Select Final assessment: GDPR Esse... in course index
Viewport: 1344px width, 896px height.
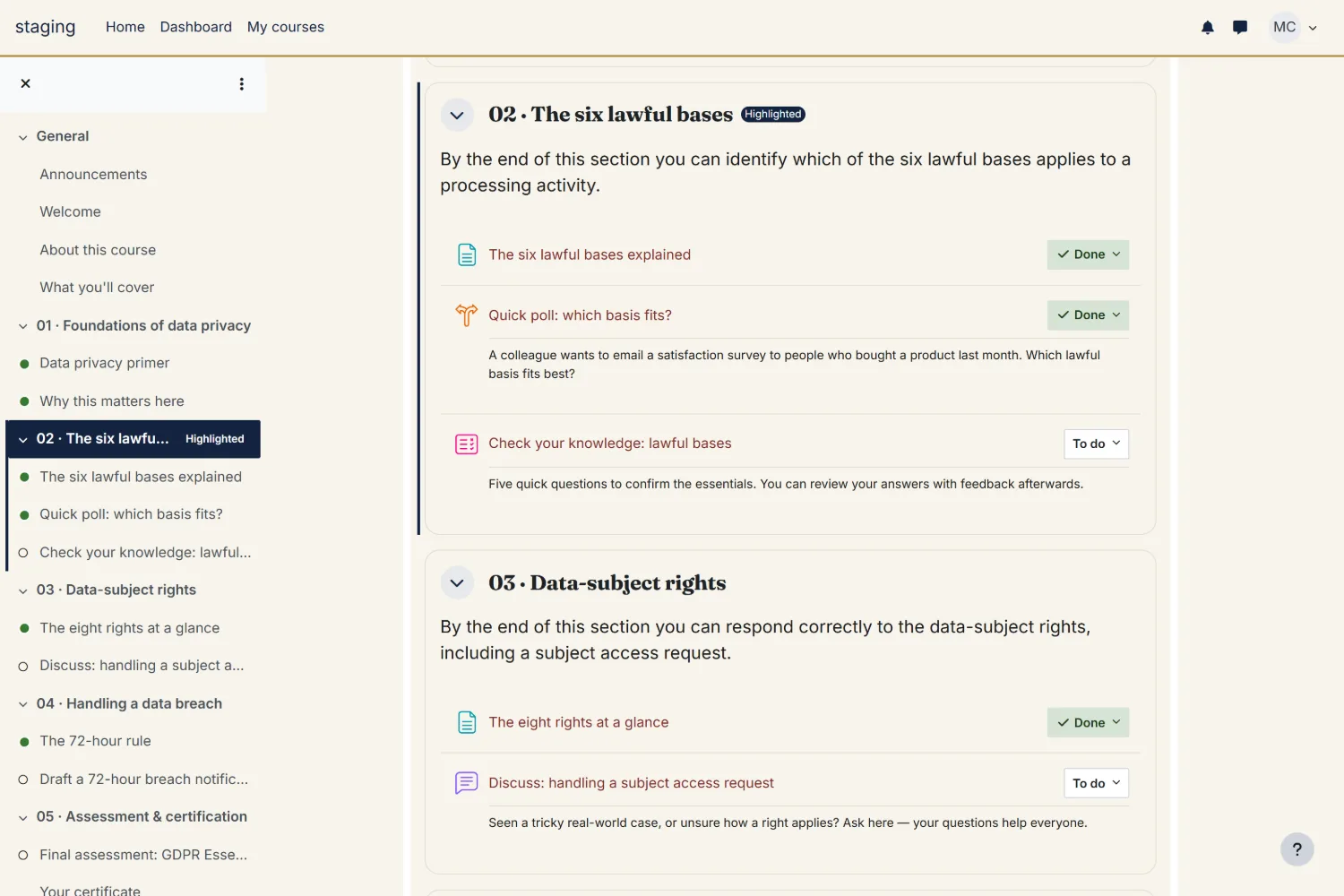click(143, 855)
